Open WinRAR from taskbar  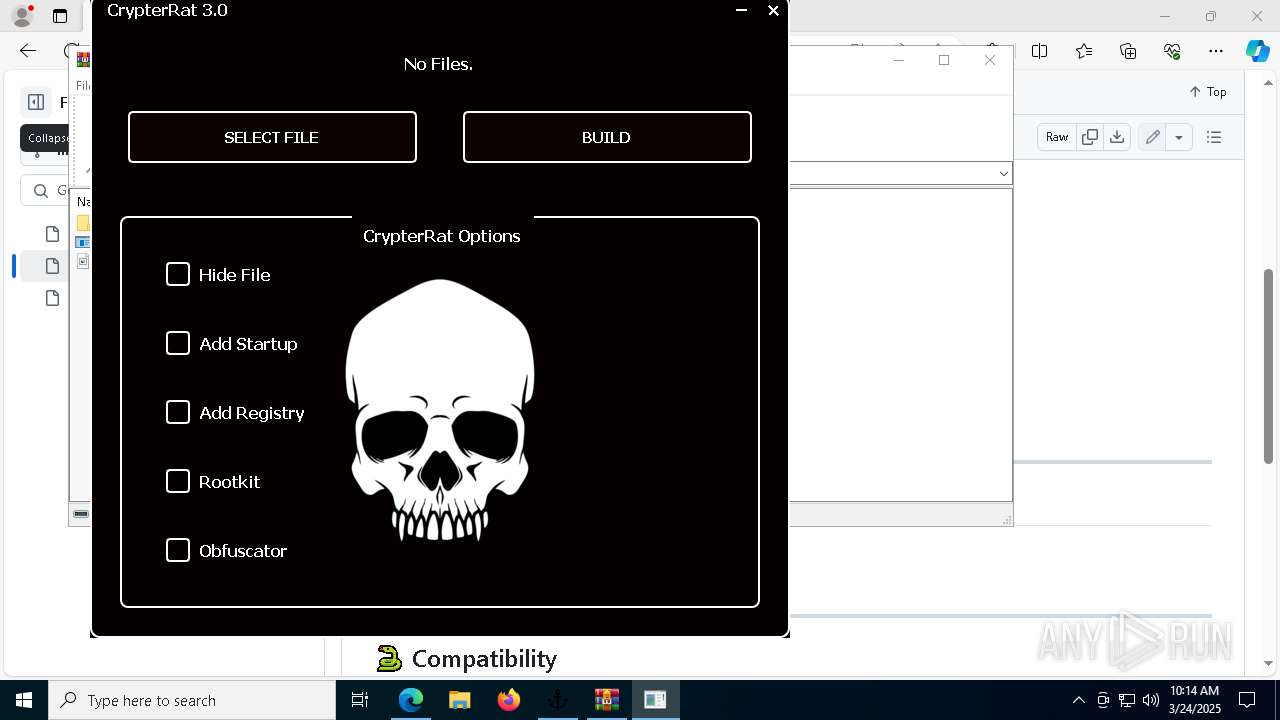pos(607,700)
